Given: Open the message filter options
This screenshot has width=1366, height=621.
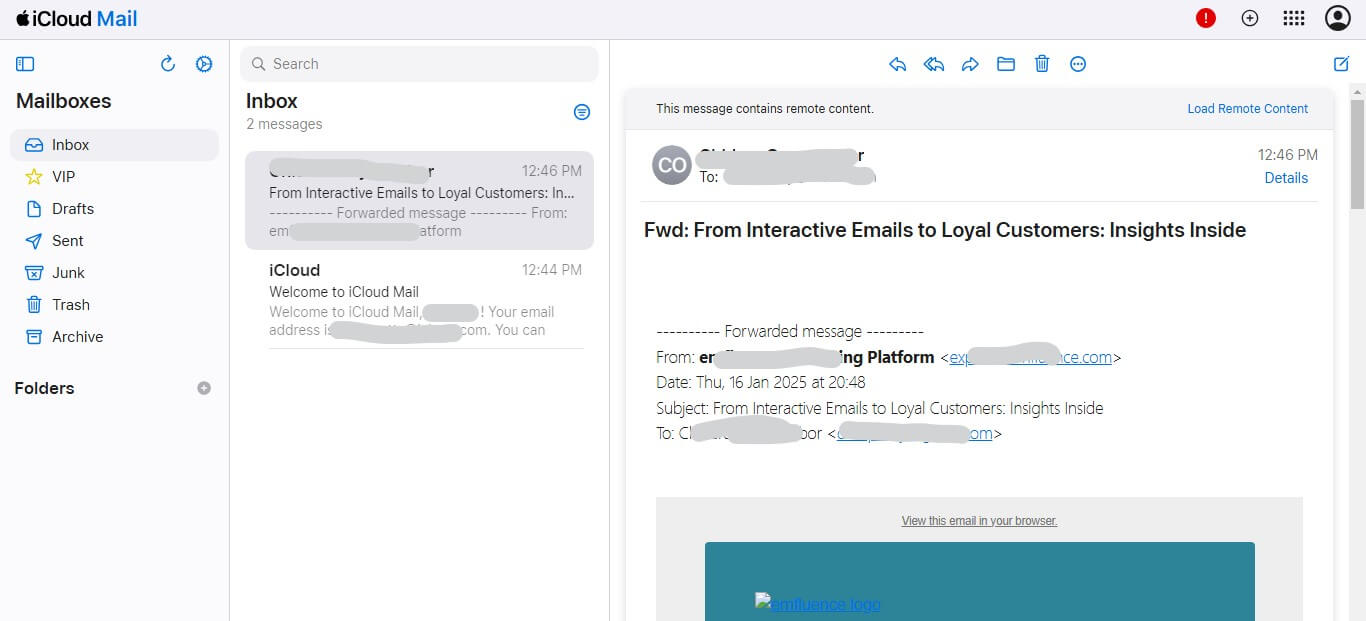Looking at the screenshot, I should [x=582, y=111].
